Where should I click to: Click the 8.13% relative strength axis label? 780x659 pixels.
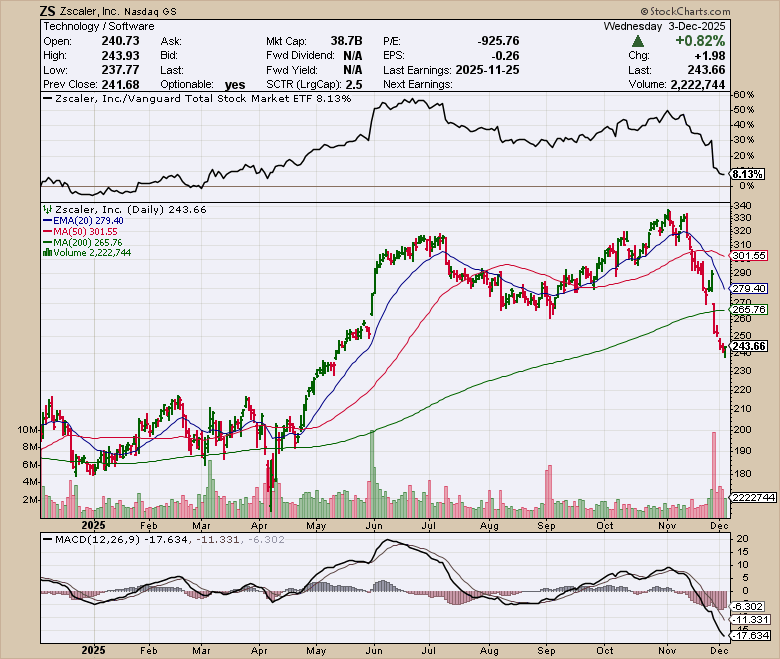coord(748,174)
